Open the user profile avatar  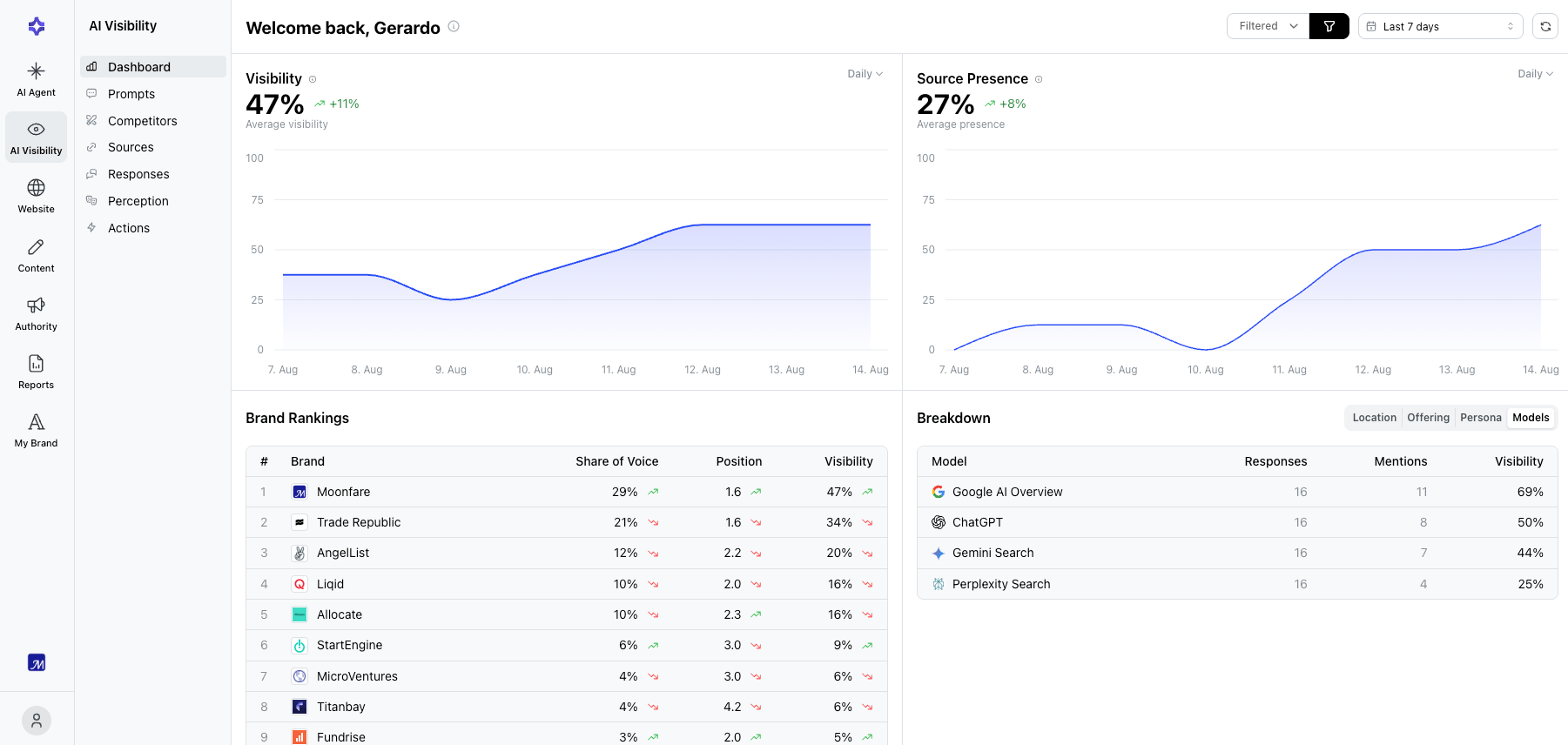pyautogui.click(x=37, y=721)
